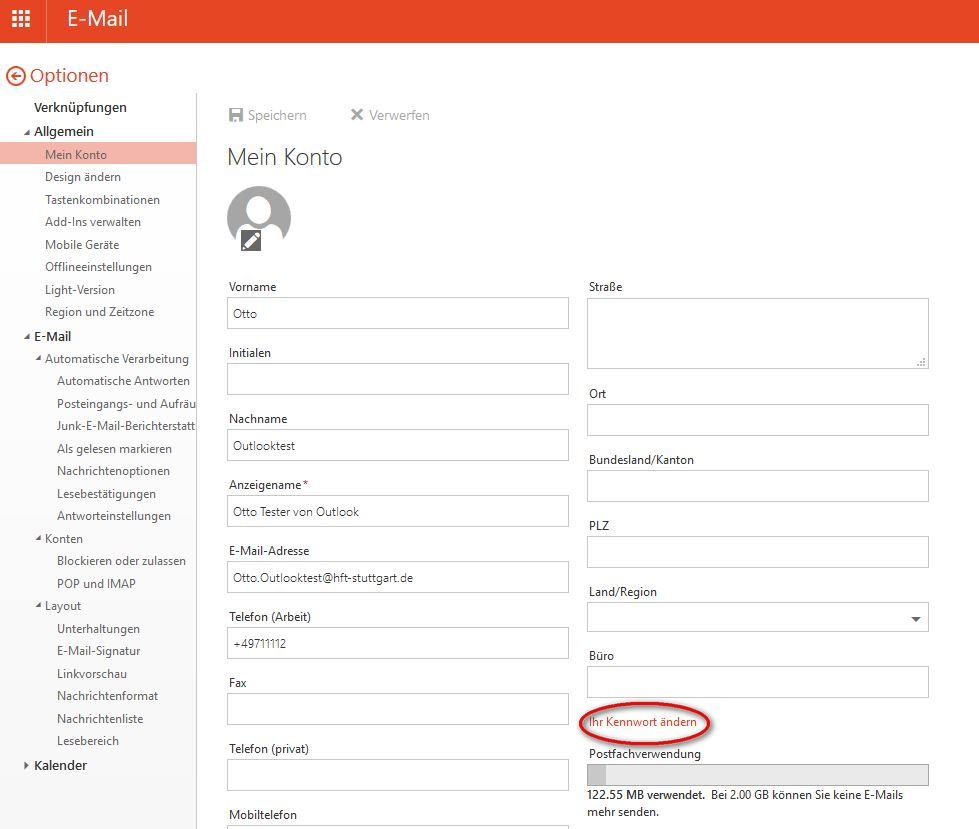
Task: Click the back arrow next to Optionen
Action: coord(15,76)
